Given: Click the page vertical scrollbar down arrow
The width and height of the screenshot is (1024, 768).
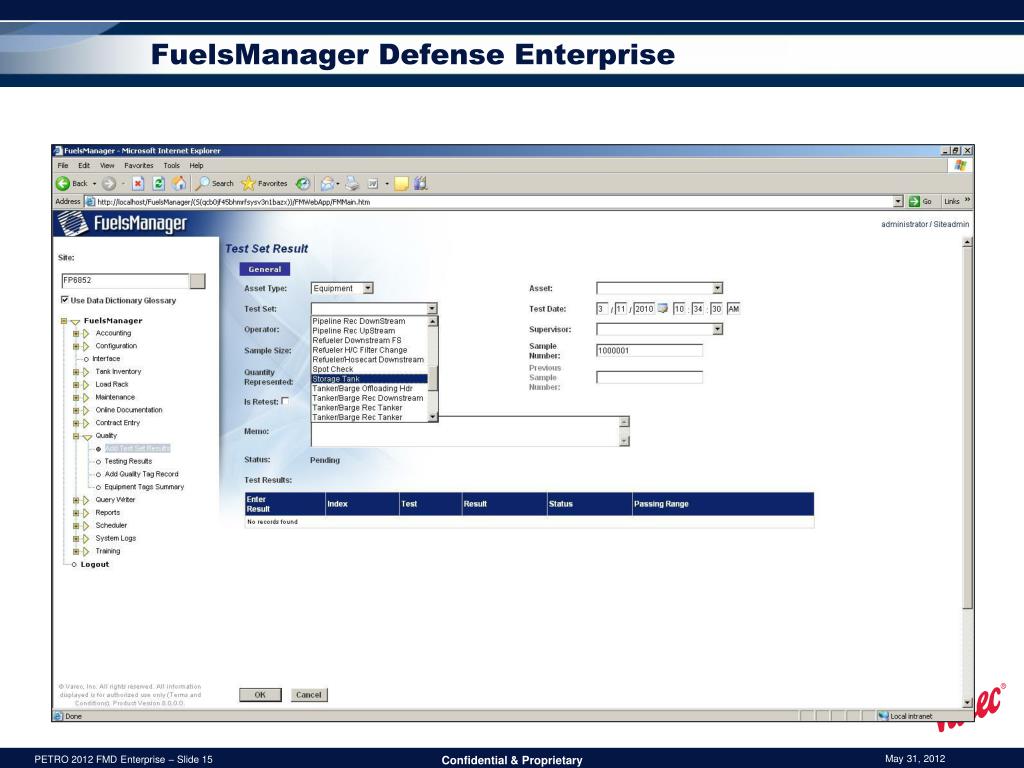Looking at the screenshot, I should coord(968,703).
